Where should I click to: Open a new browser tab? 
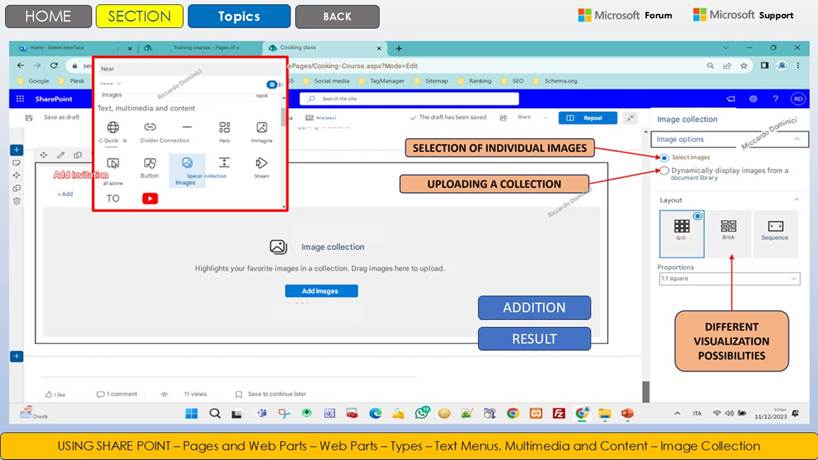(399, 48)
